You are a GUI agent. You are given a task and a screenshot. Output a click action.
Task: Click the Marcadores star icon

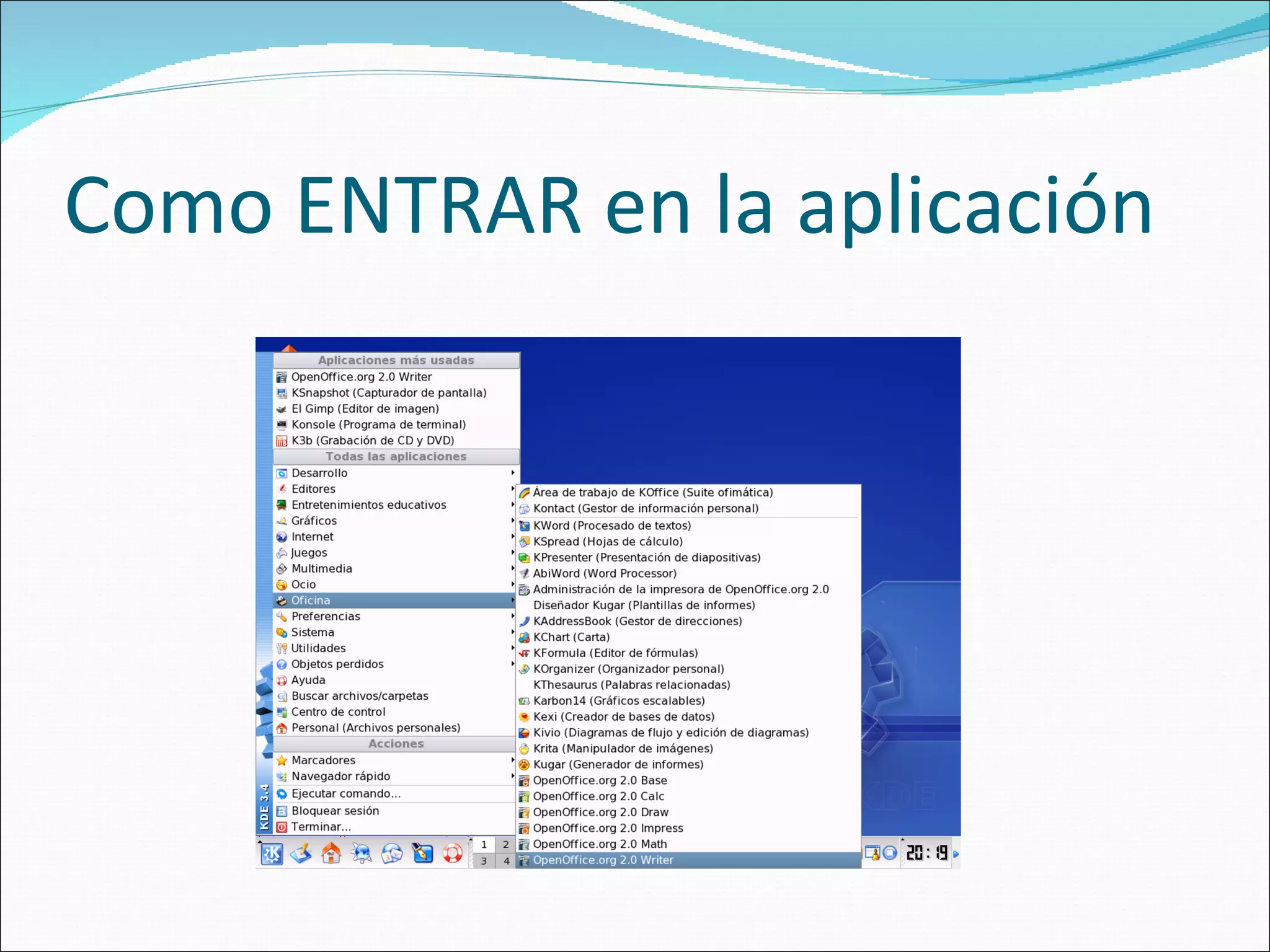point(282,760)
